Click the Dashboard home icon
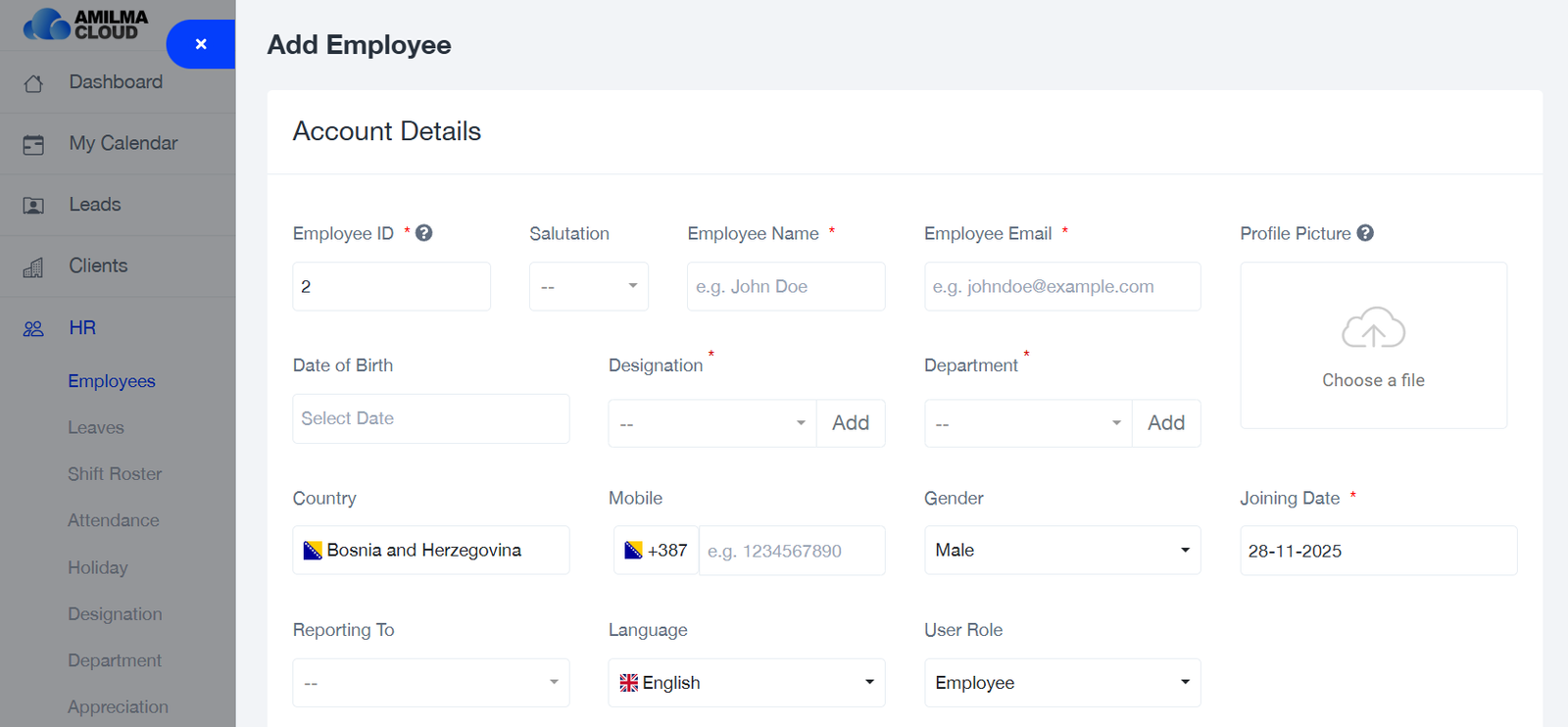The height and width of the screenshot is (727, 1568). coord(33,83)
